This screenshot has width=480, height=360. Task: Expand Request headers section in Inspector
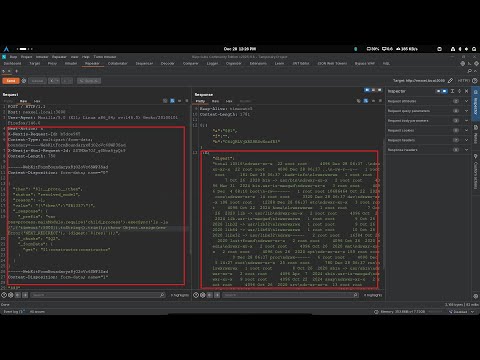[428, 140]
